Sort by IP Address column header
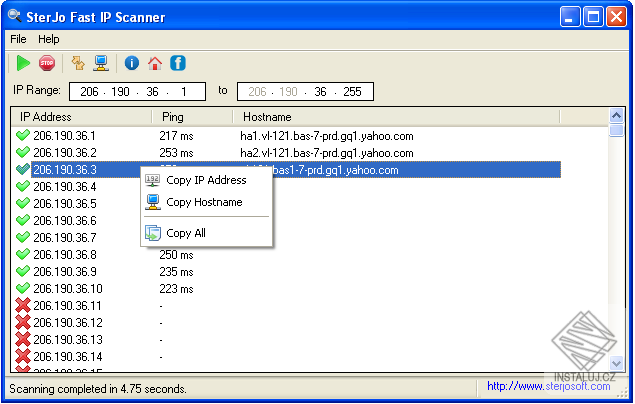Viewport: 635px width, 404px height. (x=81, y=117)
